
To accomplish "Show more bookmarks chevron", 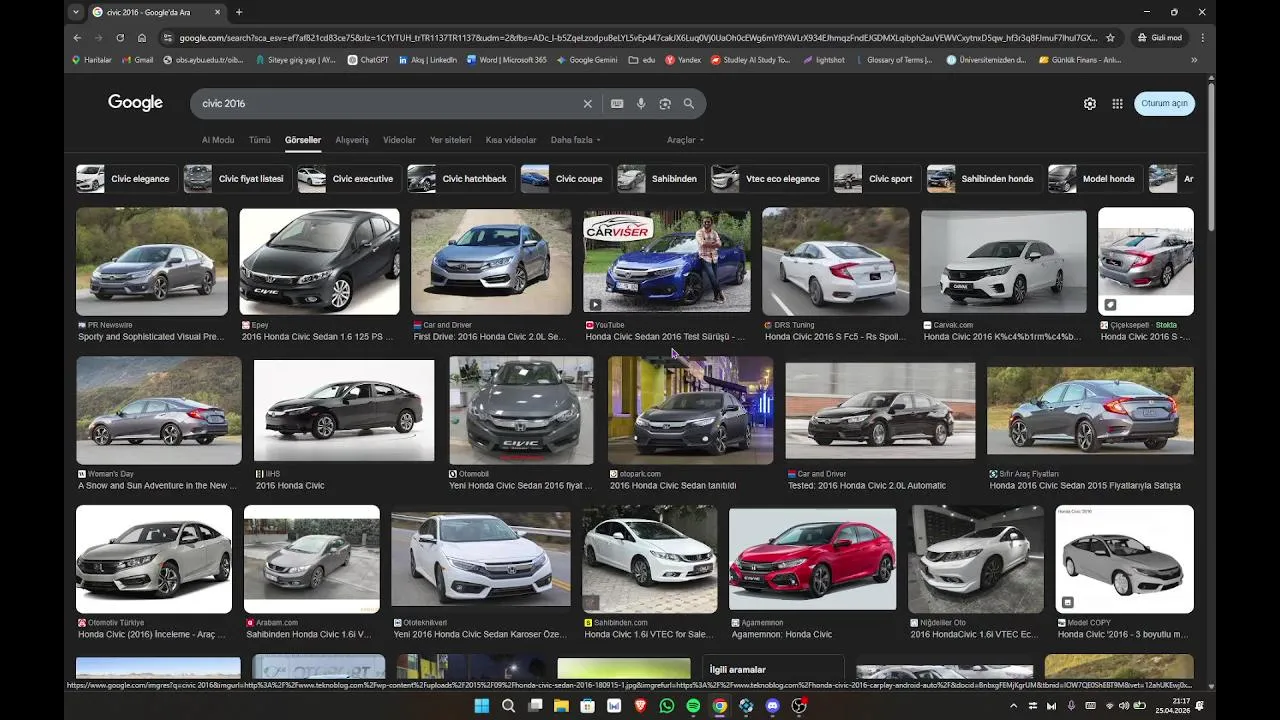I will tap(1194, 60).
